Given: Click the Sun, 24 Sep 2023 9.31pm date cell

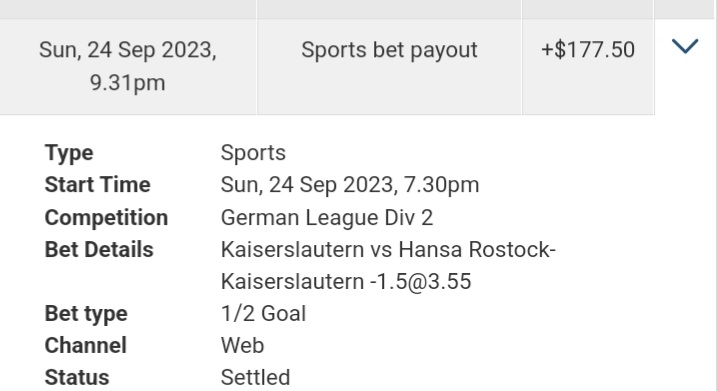Looking at the screenshot, I should click(128, 67).
